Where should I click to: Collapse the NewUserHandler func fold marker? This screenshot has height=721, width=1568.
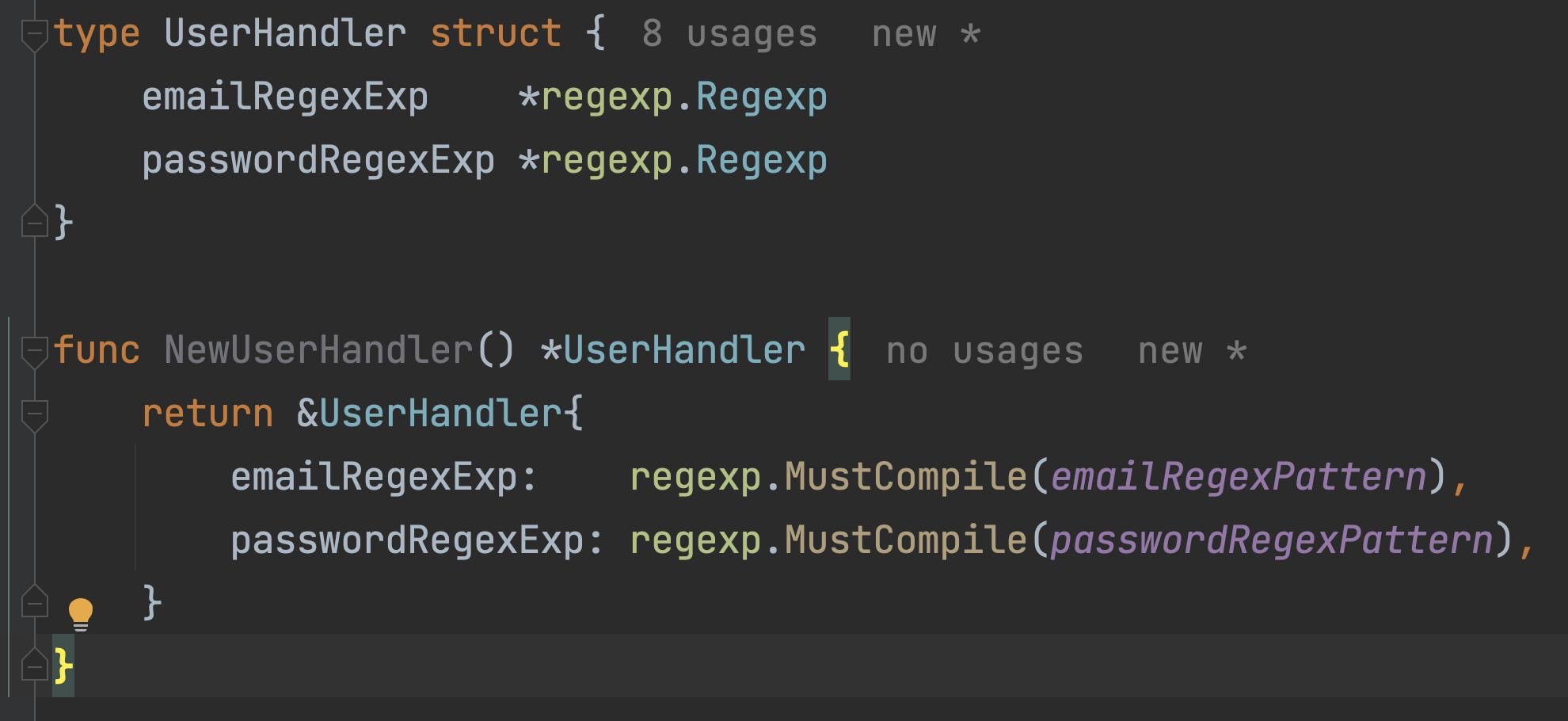(34, 352)
